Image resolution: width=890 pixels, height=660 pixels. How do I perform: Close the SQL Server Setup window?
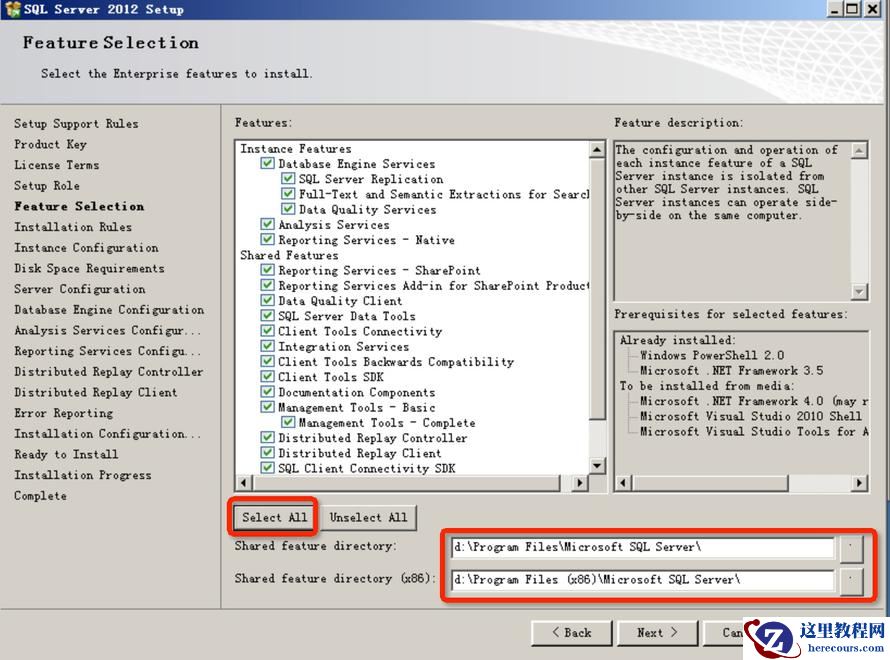tap(872, 9)
